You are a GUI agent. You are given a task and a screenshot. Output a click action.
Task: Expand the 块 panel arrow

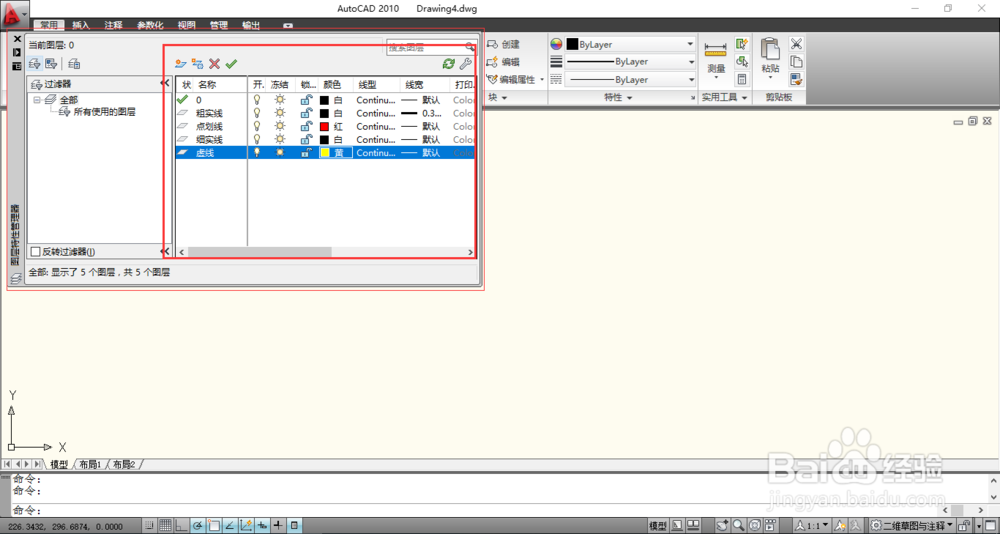point(504,98)
